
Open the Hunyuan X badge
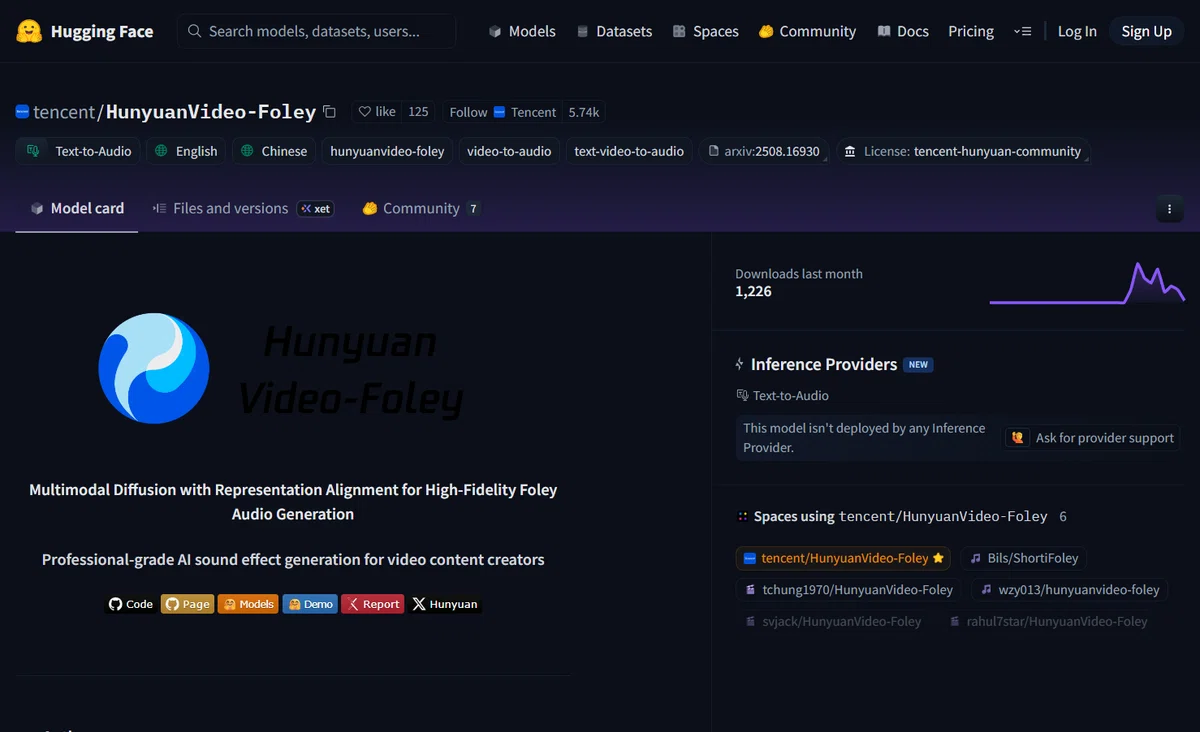pyautogui.click(x=445, y=604)
